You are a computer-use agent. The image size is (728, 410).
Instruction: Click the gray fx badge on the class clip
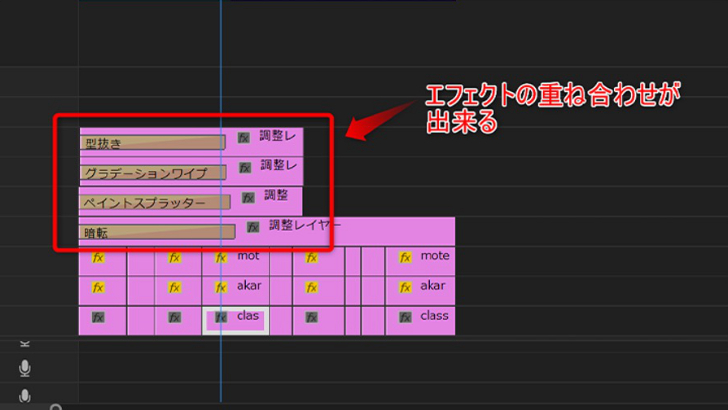point(405,318)
